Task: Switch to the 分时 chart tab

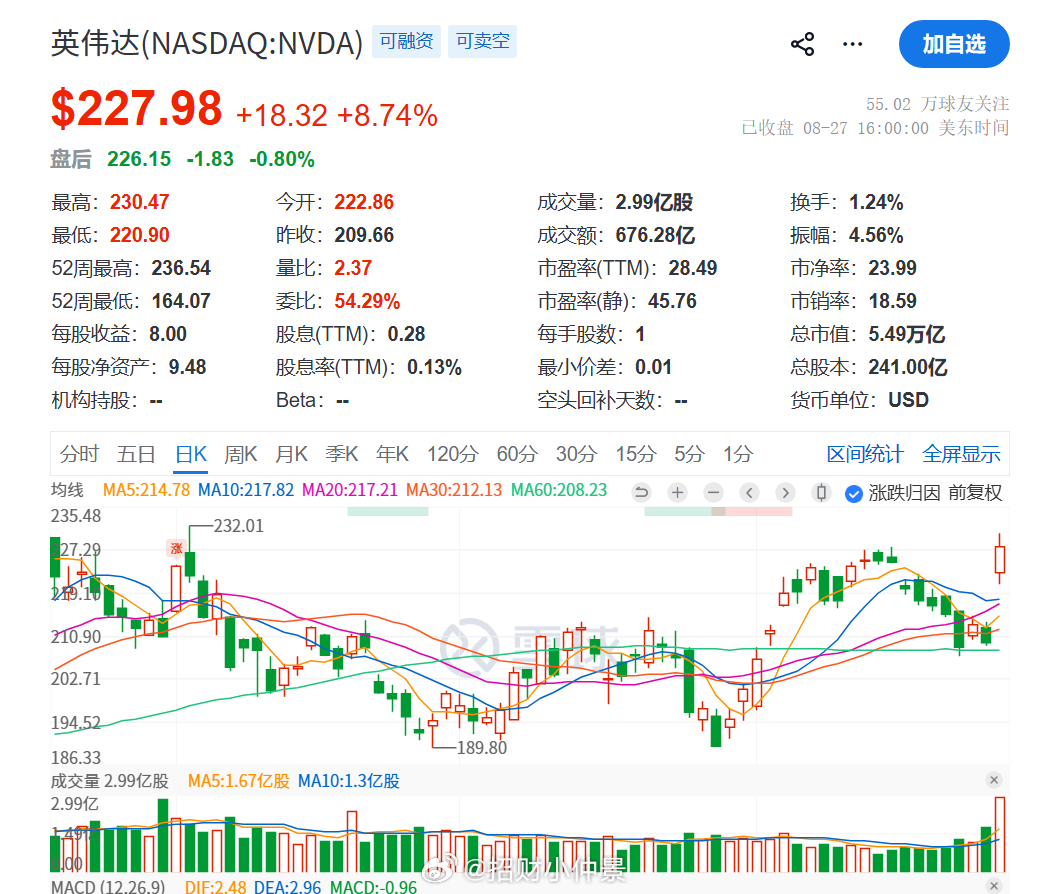Action: coord(79,454)
